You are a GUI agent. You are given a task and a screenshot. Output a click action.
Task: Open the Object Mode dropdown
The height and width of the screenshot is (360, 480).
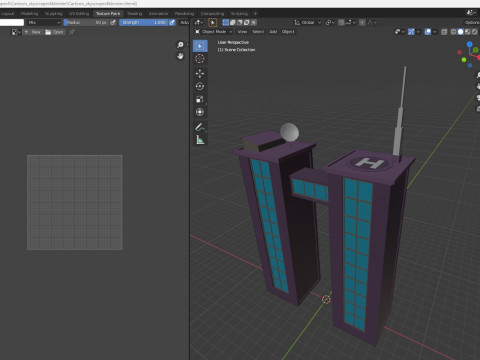coord(213,32)
